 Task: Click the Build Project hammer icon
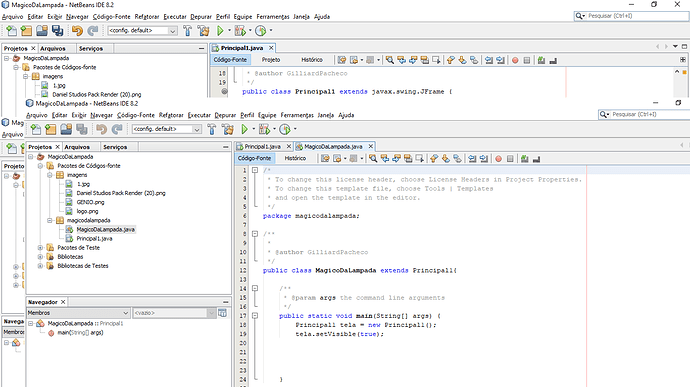point(212,129)
